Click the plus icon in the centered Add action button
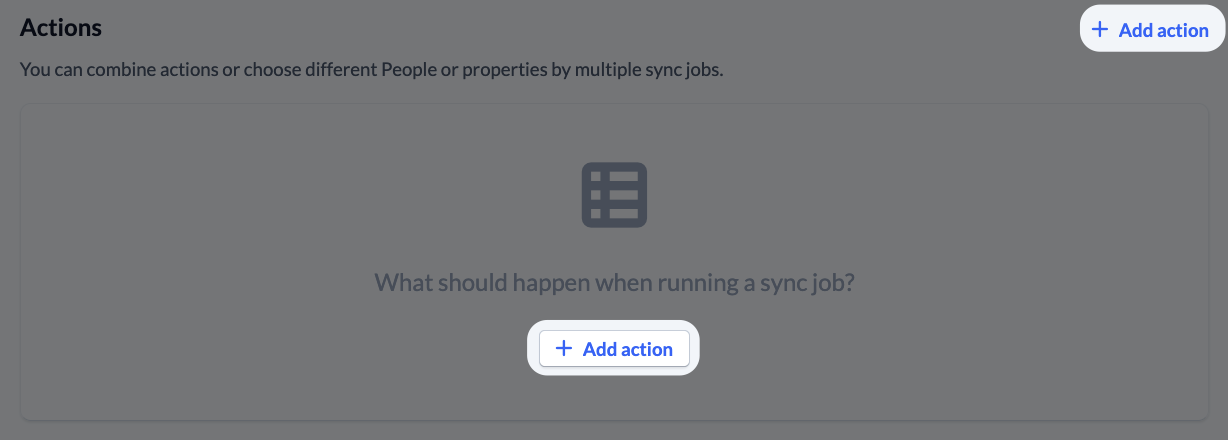The width and height of the screenshot is (1228, 440). tap(564, 349)
